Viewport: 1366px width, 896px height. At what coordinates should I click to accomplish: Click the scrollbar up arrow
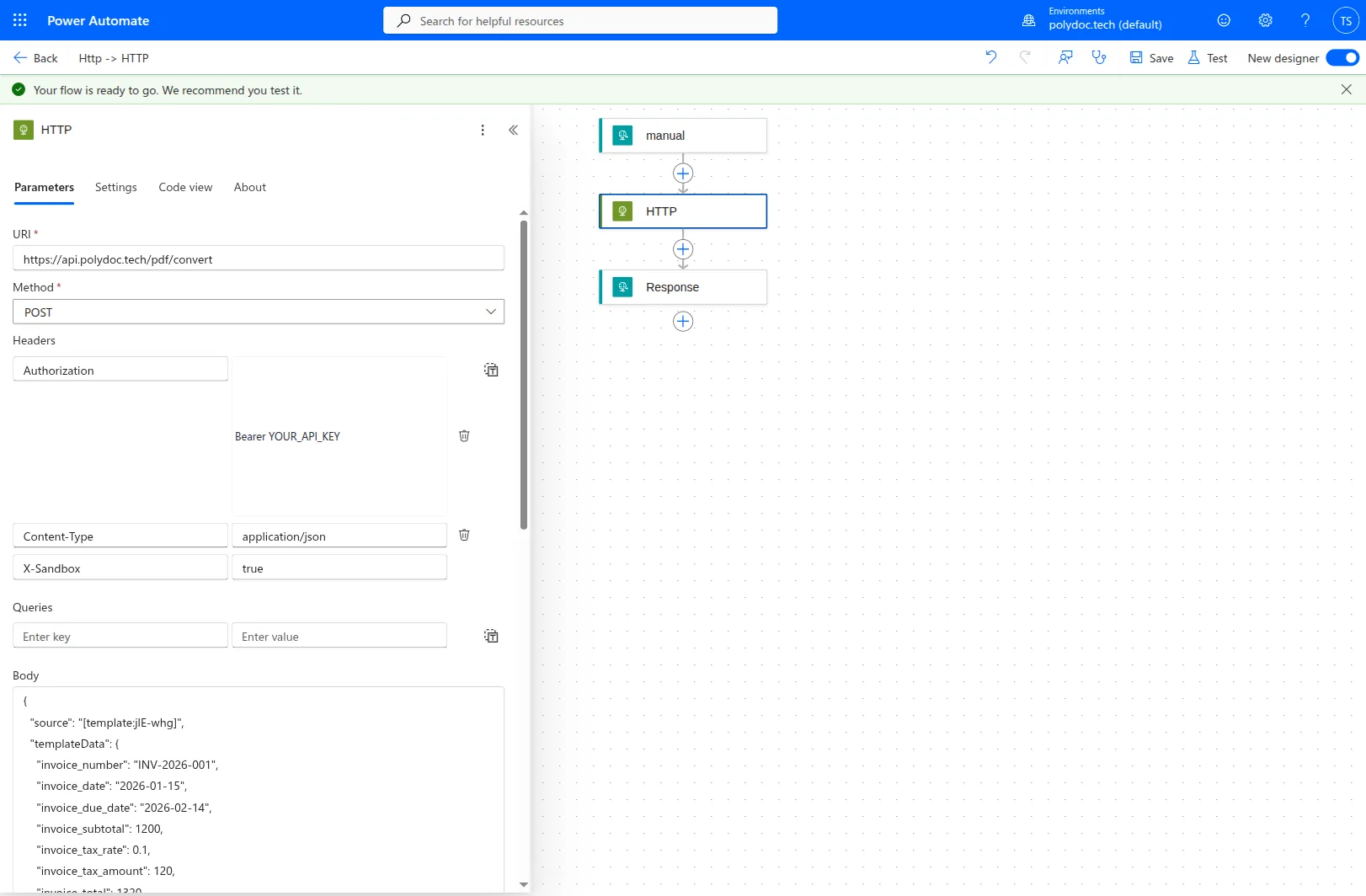click(524, 213)
